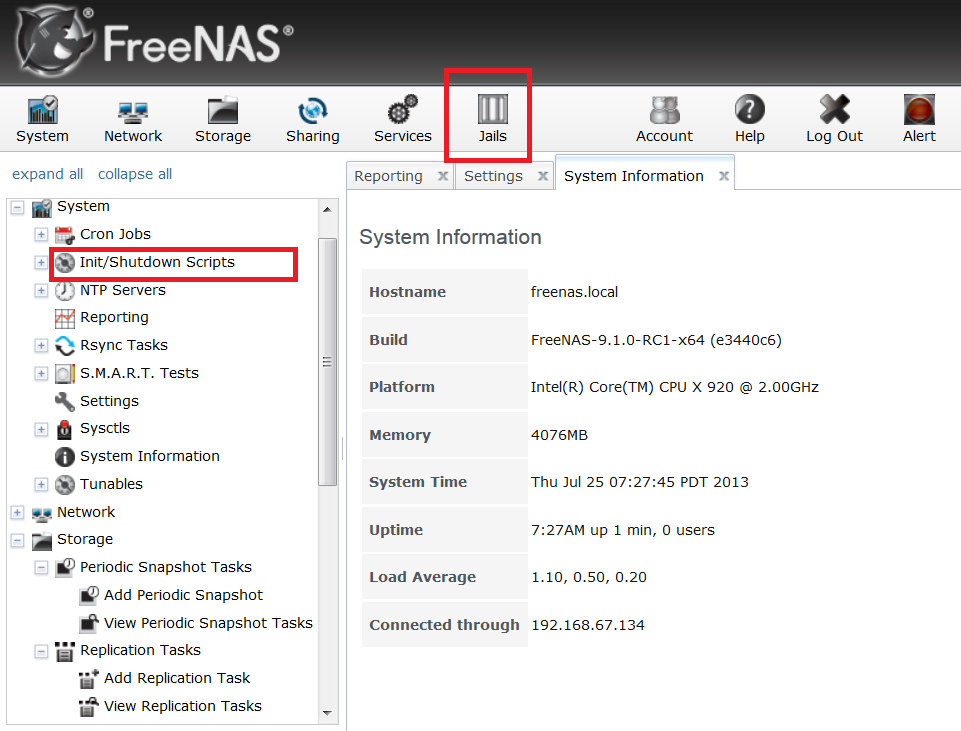
Task: Expand the NTP Servers node
Action: point(40,290)
